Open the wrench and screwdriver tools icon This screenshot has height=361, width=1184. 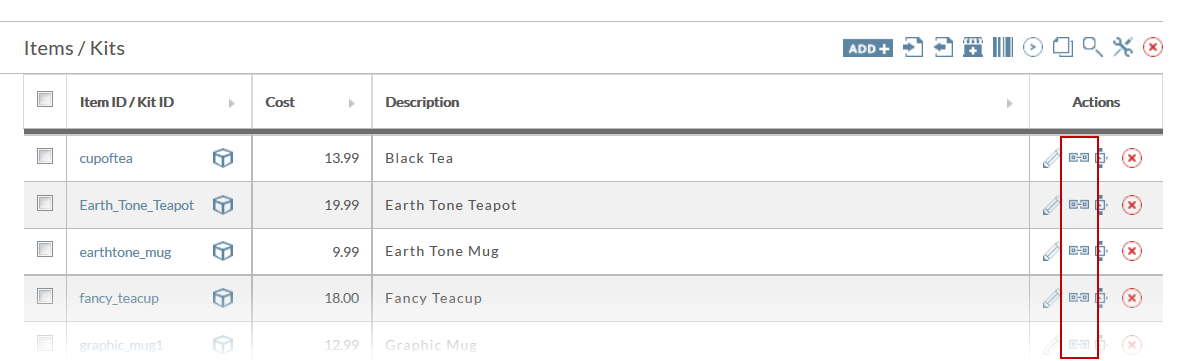click(x=1124, y=48)
